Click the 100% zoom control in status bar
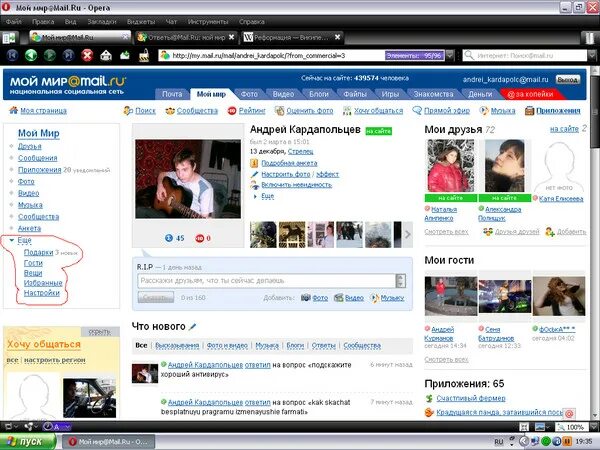The width and height of the screenshot is (600, 450). point(575,427)
